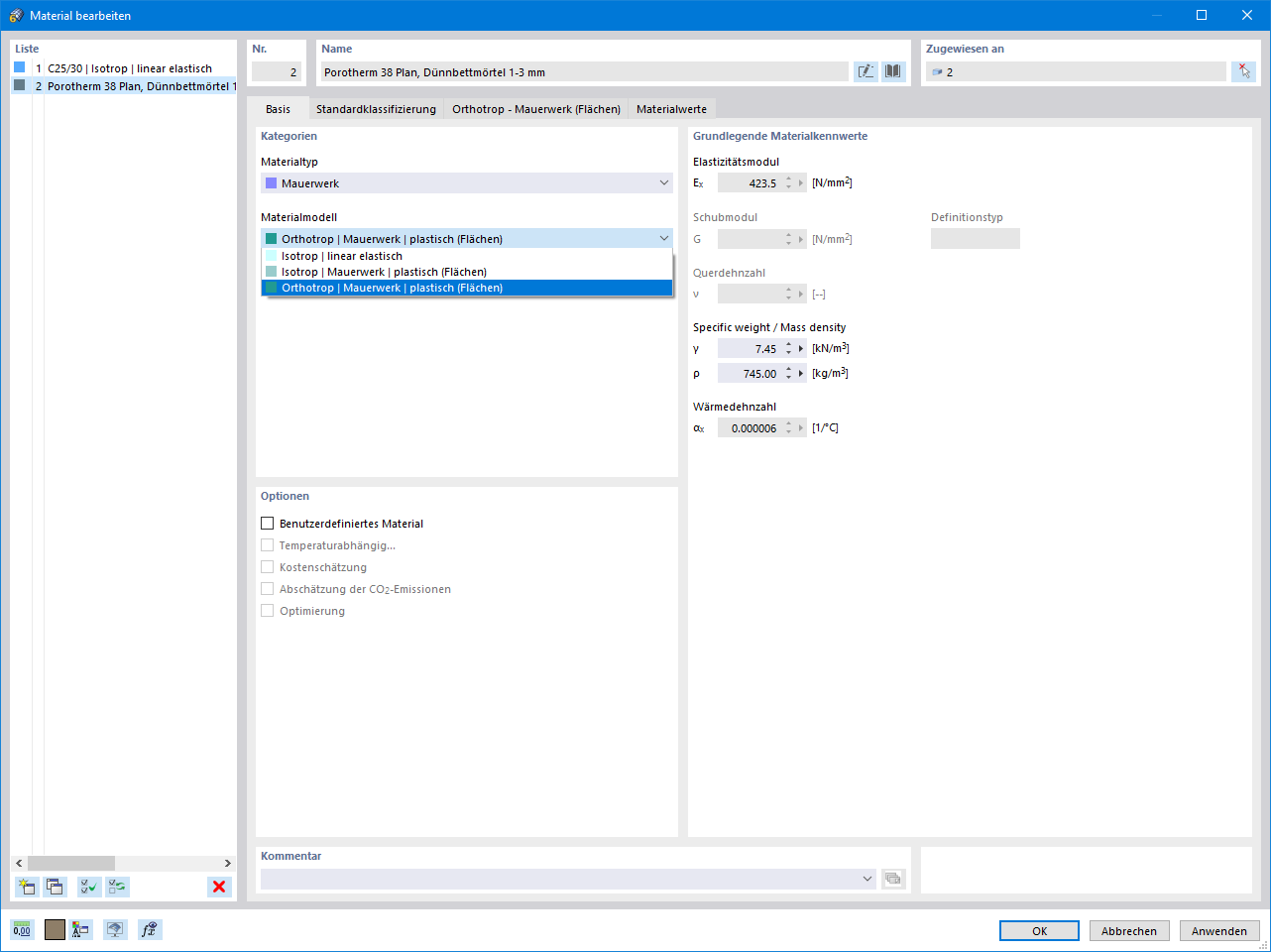
Task: Copy the selected material using the duplicate windows icon
Action: click(x=56, y=887)
